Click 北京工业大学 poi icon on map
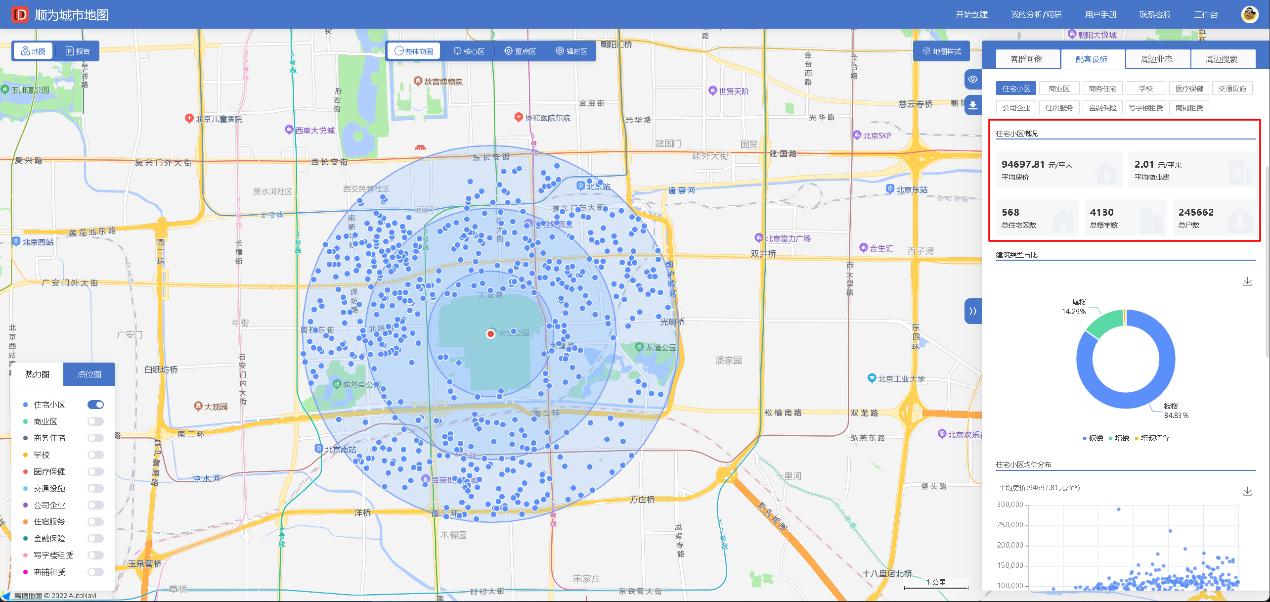Image resolution: width=1270 pixels, height=602 pixels. point(871,378)
